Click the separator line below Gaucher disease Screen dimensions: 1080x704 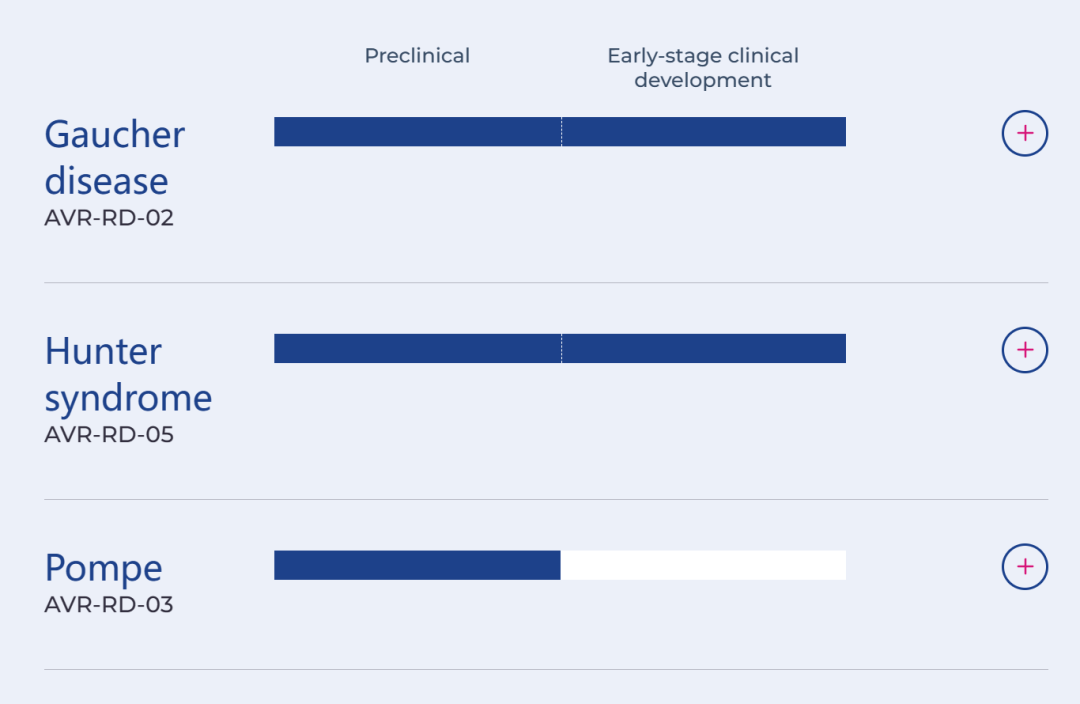pyautogui.click(x=546, y=282)
